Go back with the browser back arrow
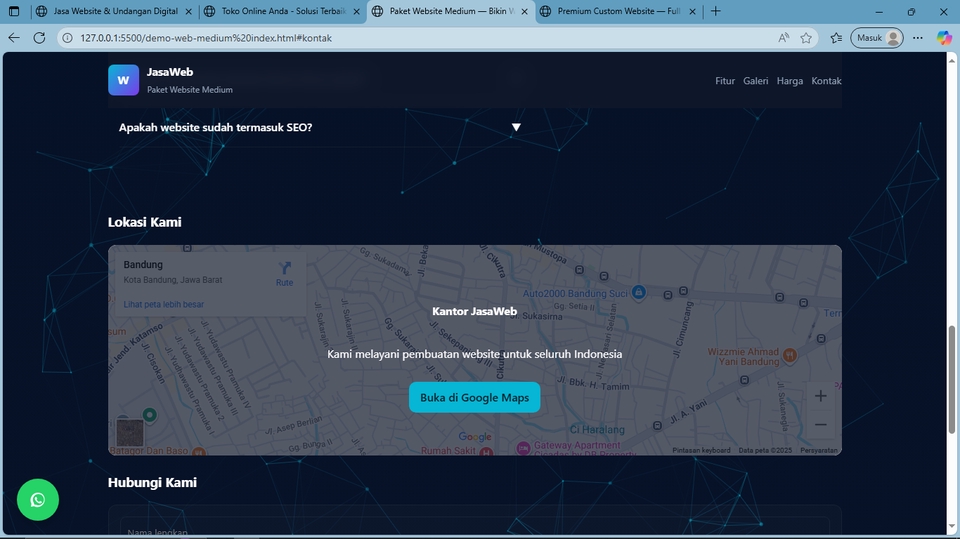 point(13,38)
